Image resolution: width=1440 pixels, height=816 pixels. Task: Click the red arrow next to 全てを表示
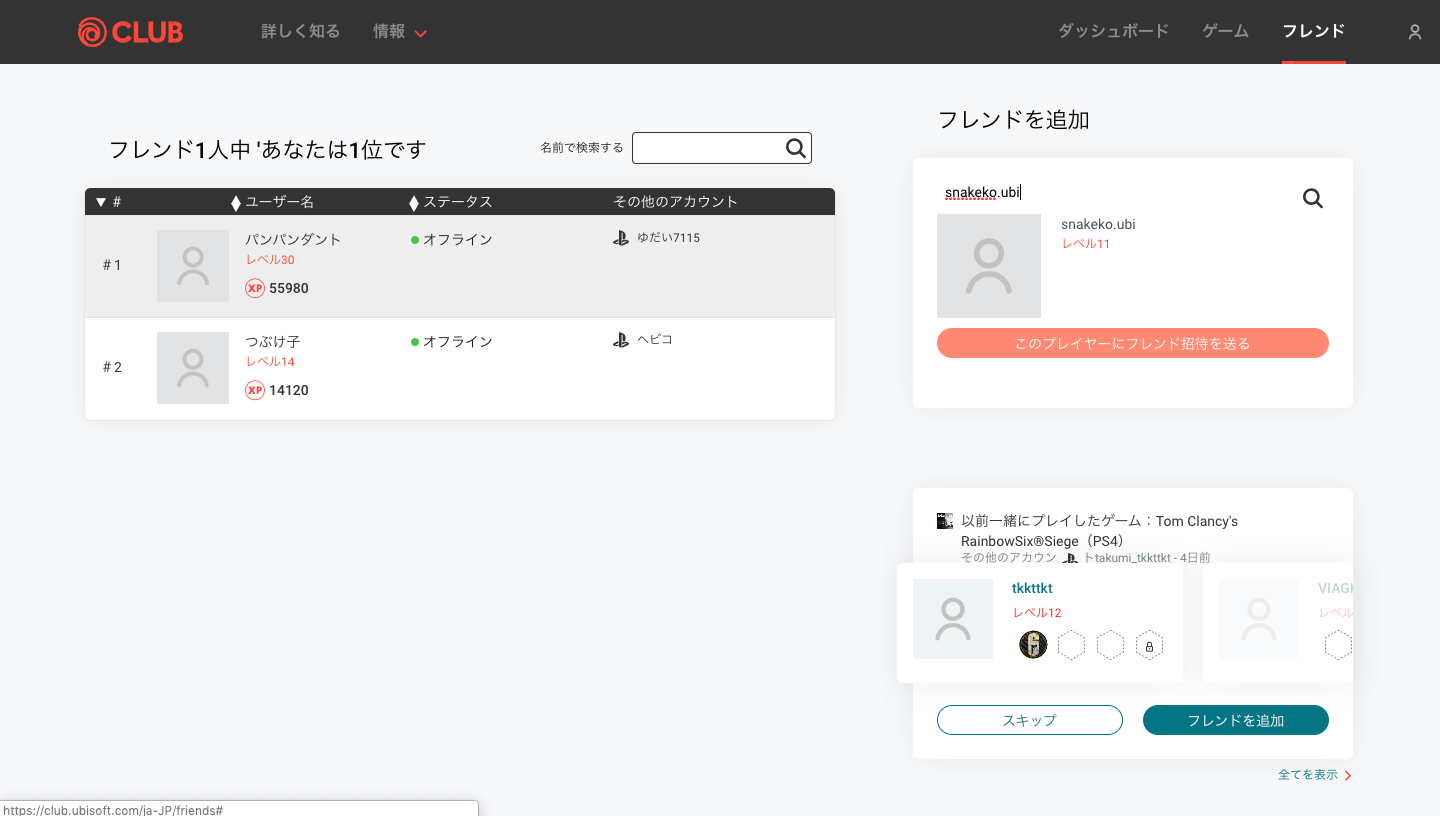point(1348,775)
